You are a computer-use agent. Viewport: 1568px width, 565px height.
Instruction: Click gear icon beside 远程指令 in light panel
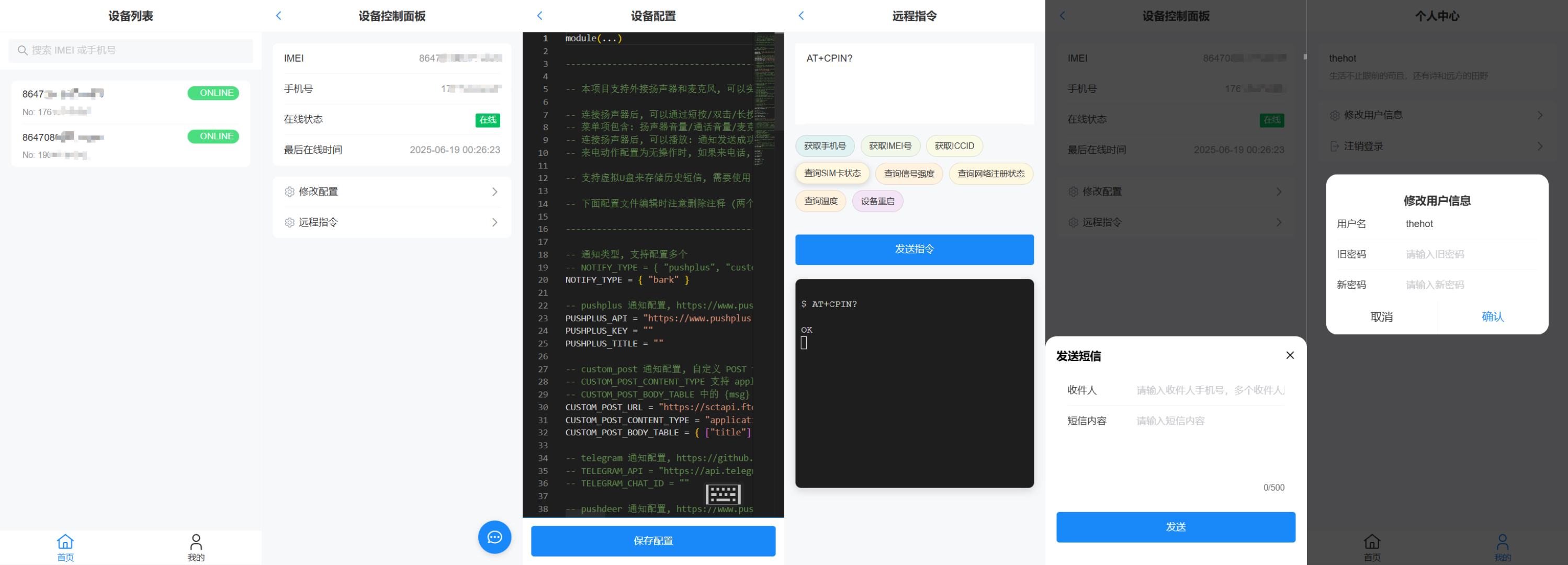coord(290,222)
